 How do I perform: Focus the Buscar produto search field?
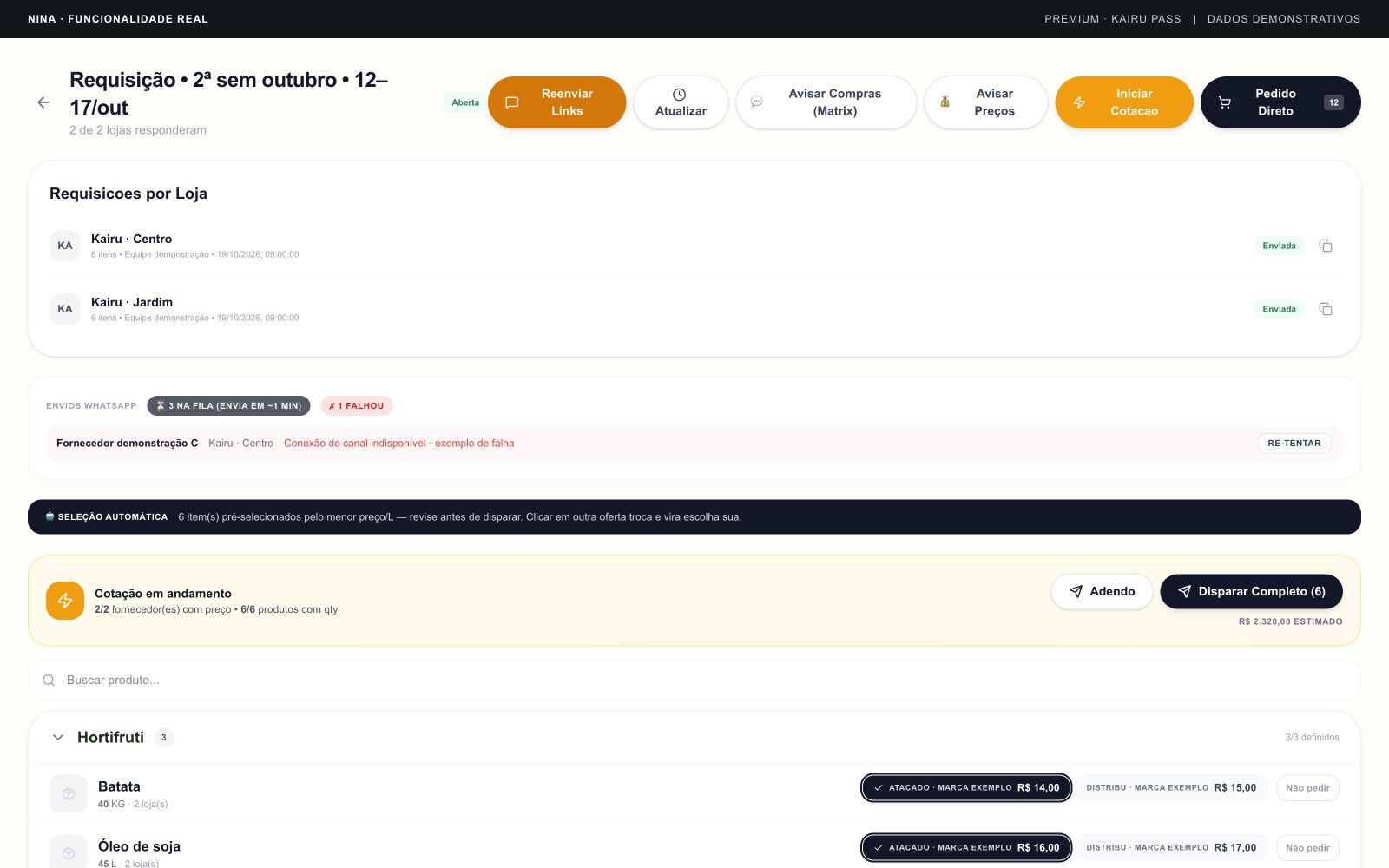pos(694,680)
